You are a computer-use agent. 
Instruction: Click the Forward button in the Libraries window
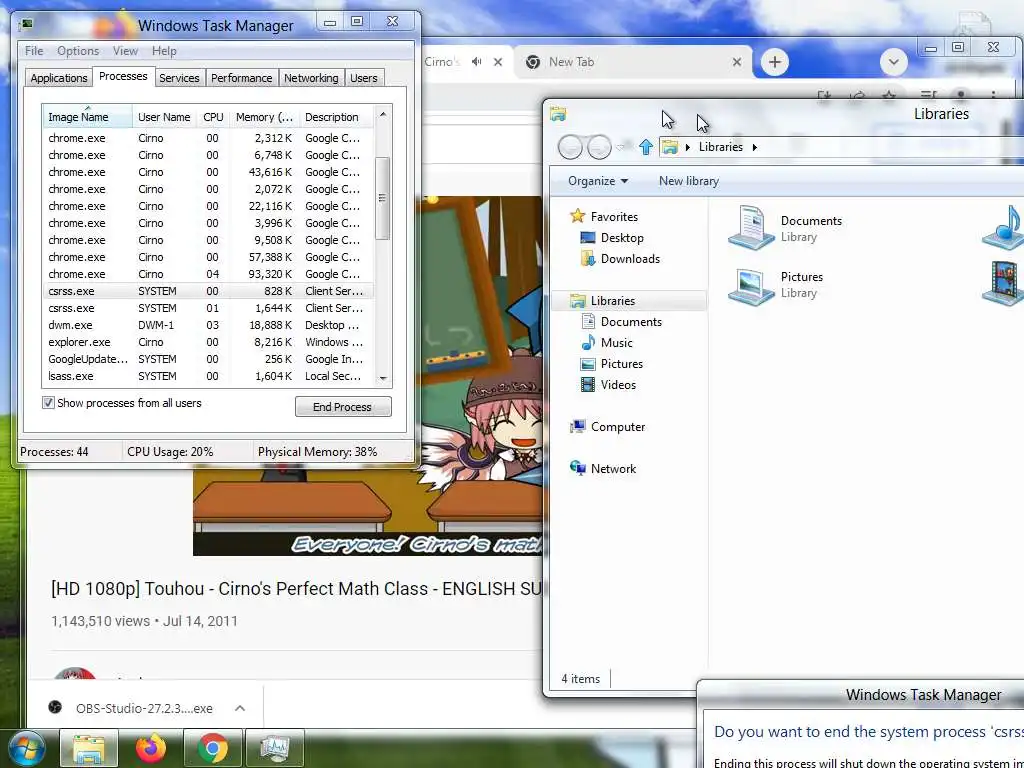pyautogui.click(x=599, y=147)
